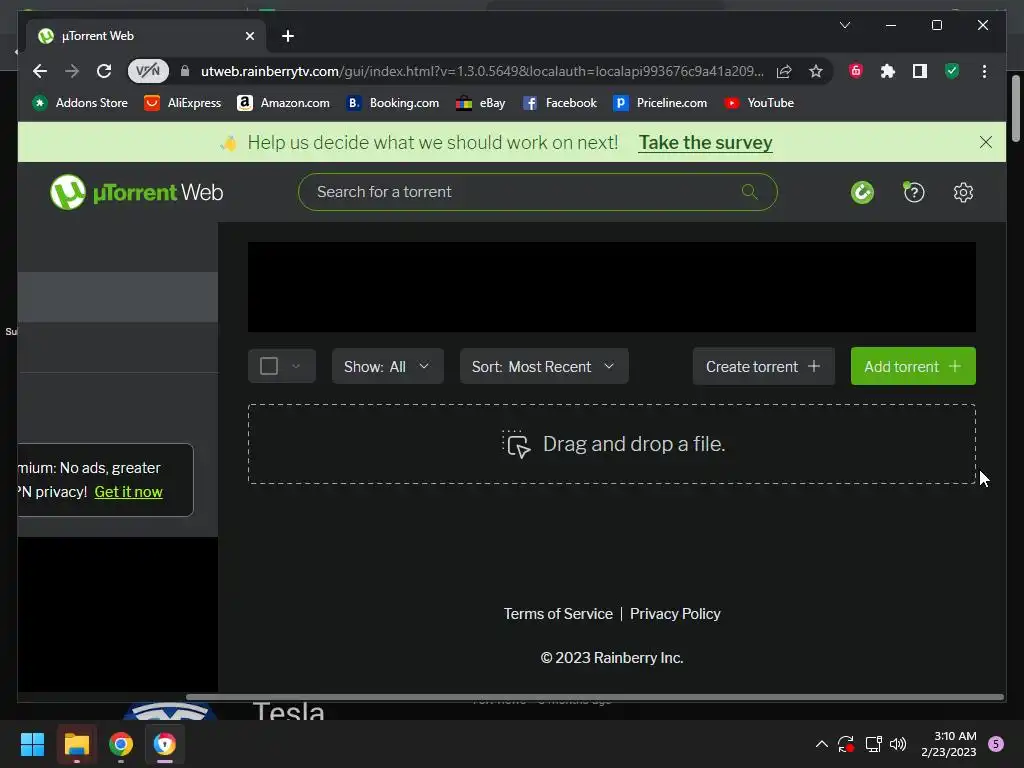Open the help question mark icon

coord(914,192)
